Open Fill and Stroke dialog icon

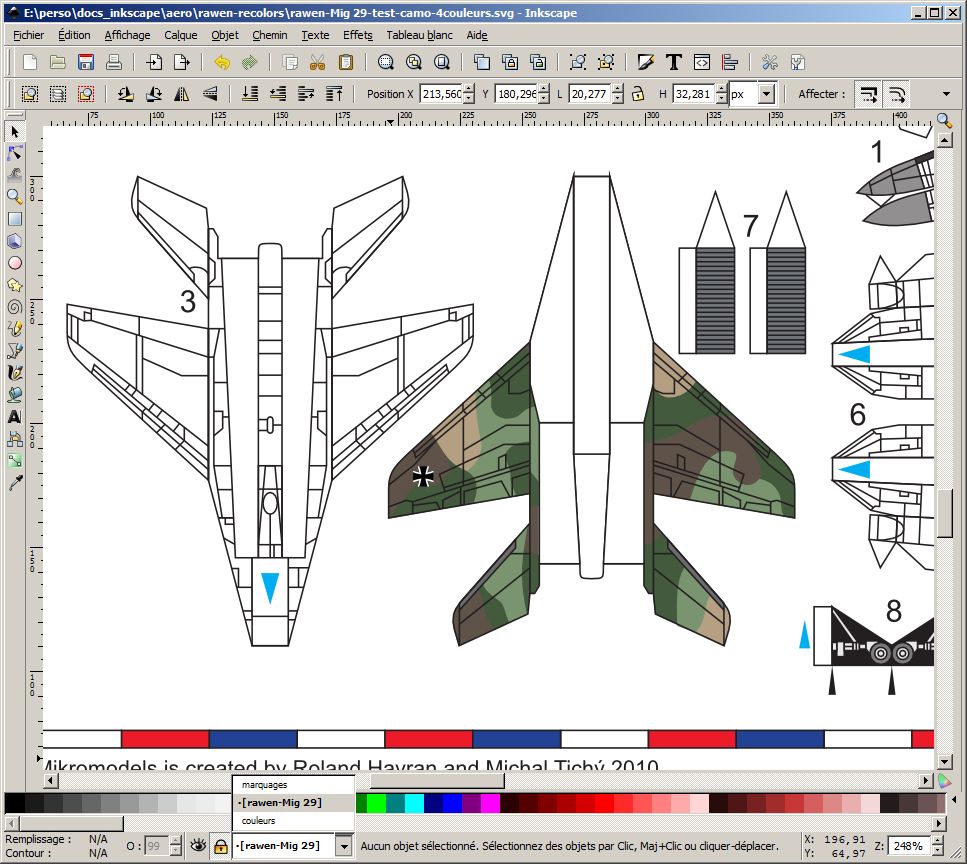coord(645,62)
